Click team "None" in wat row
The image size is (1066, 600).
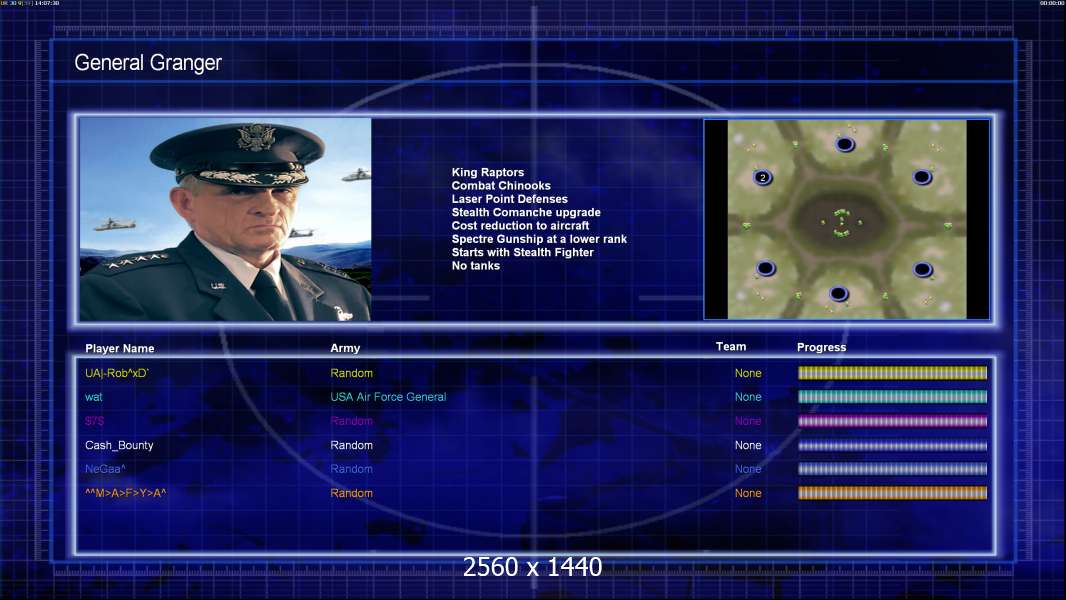click(748, 397)
